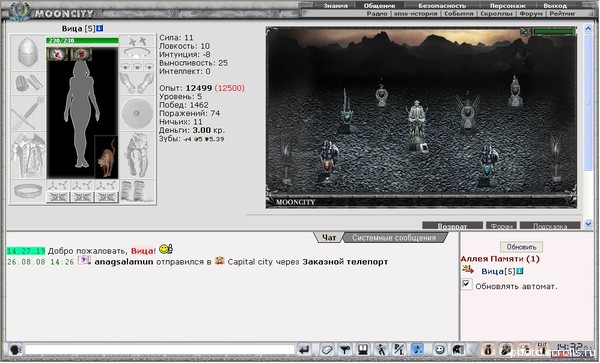Click the save disk icon in chat toolbar
The width and height of the screenshot is (600, 363).
363,349
